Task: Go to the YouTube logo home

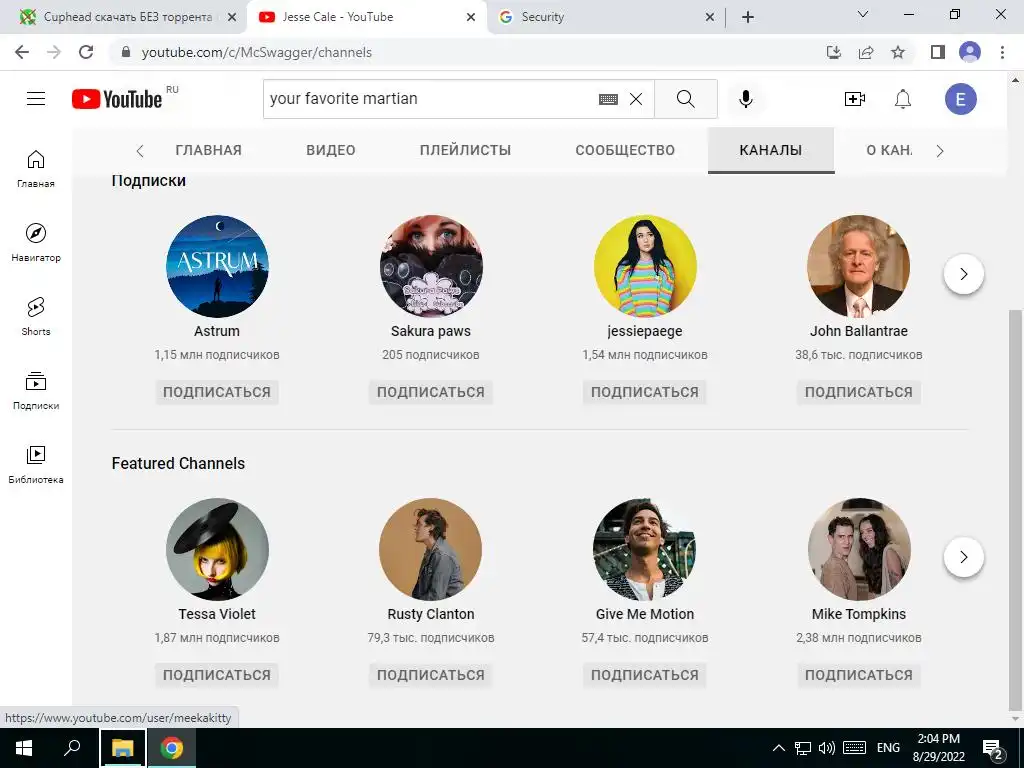Action: 117,99
